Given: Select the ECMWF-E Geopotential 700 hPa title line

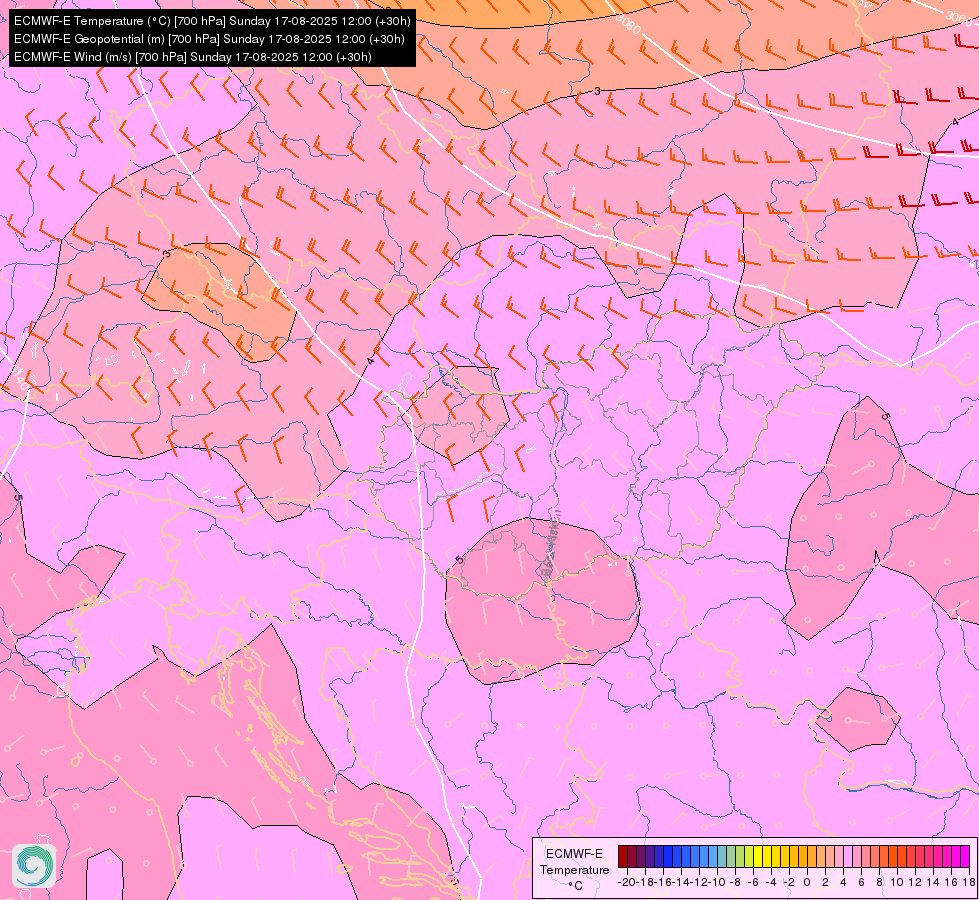Looking at the screenshot, I should click(209, 39).
